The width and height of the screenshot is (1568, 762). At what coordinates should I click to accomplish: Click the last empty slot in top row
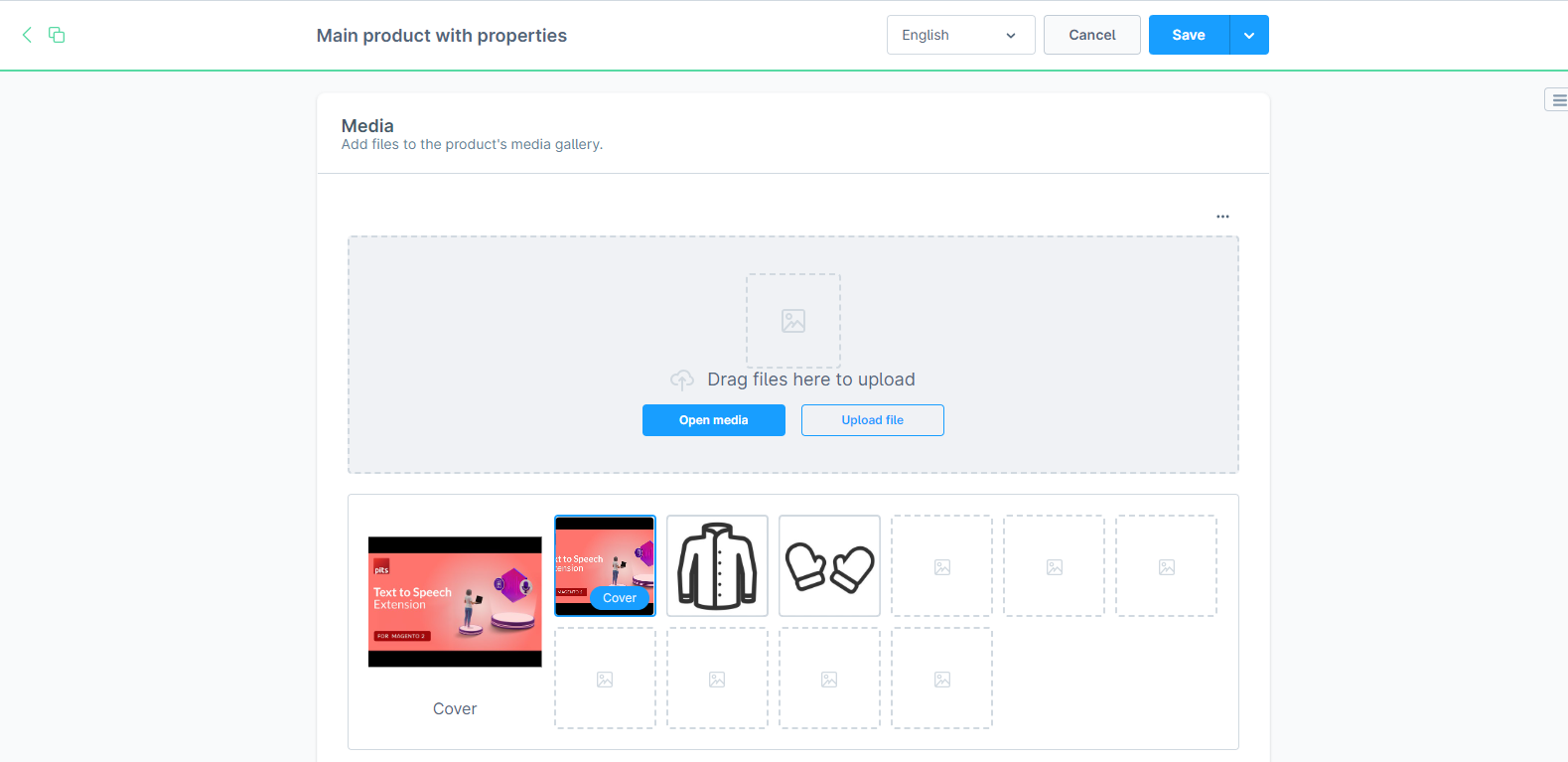(x=1166, y=565)
